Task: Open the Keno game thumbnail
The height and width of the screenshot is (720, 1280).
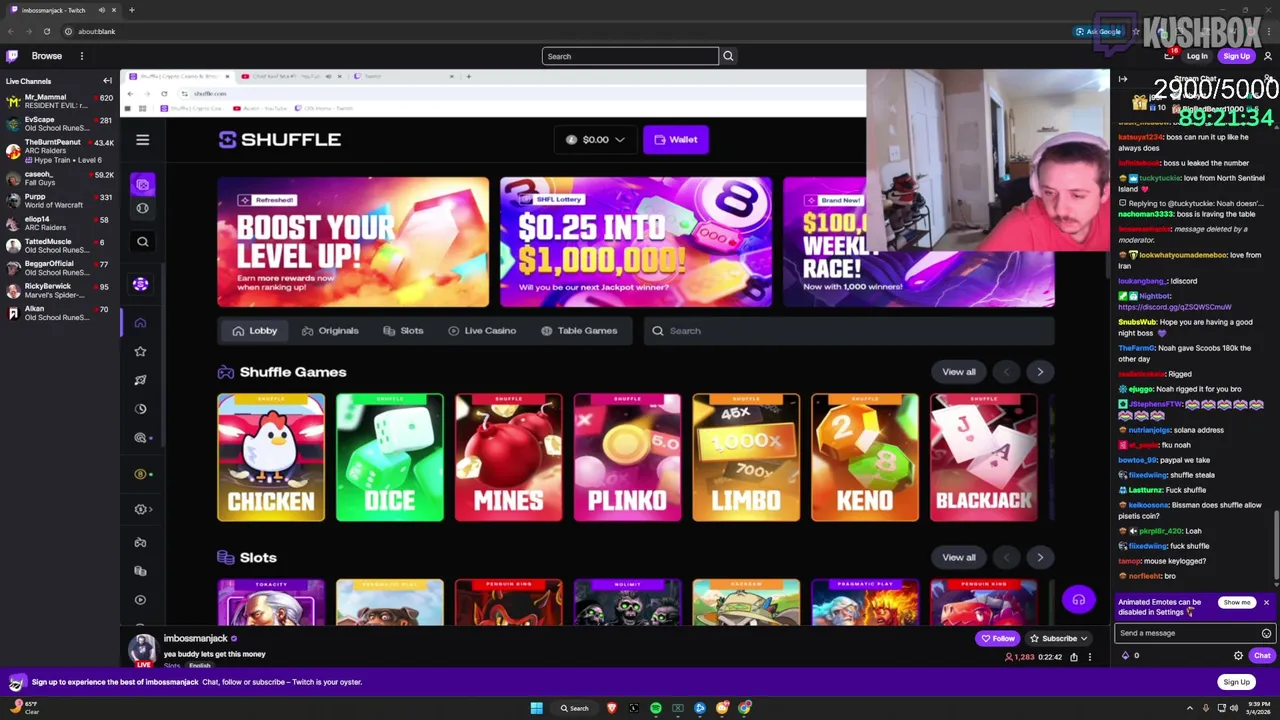Action: 865,458
